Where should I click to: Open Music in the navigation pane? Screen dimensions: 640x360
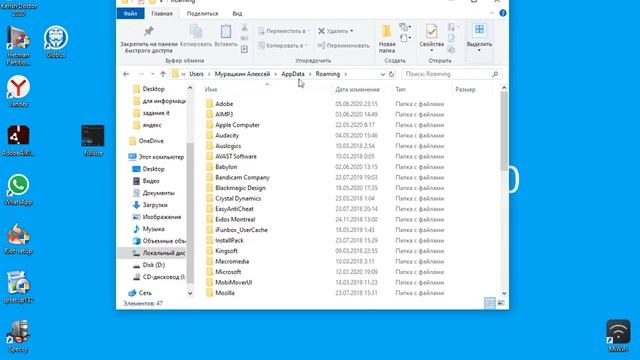[153, 229]
